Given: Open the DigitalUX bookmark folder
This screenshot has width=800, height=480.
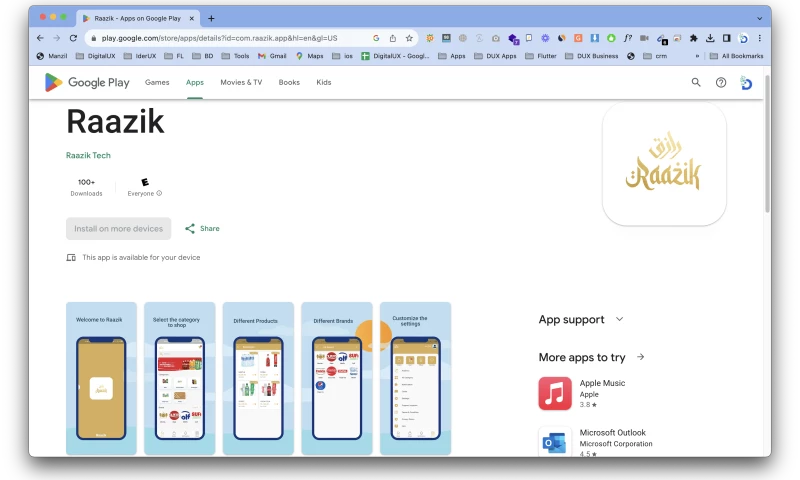Looking at the screenshot, I should click(95, 56).
